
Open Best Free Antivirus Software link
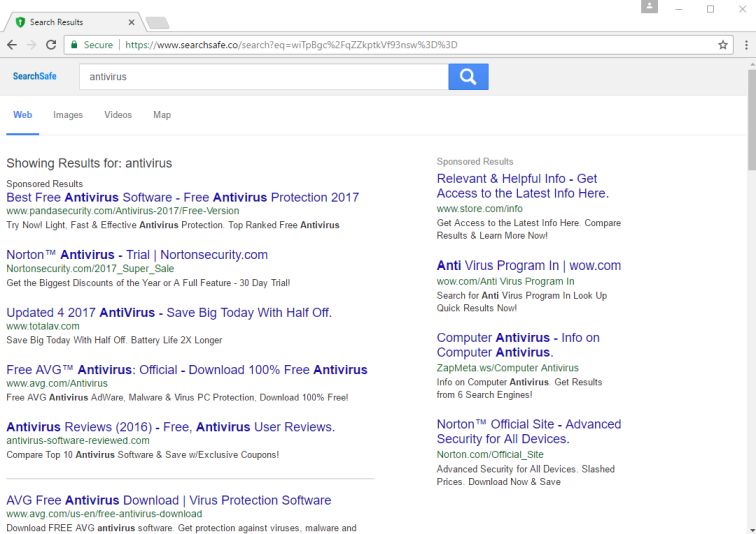[x=183, y=197]
